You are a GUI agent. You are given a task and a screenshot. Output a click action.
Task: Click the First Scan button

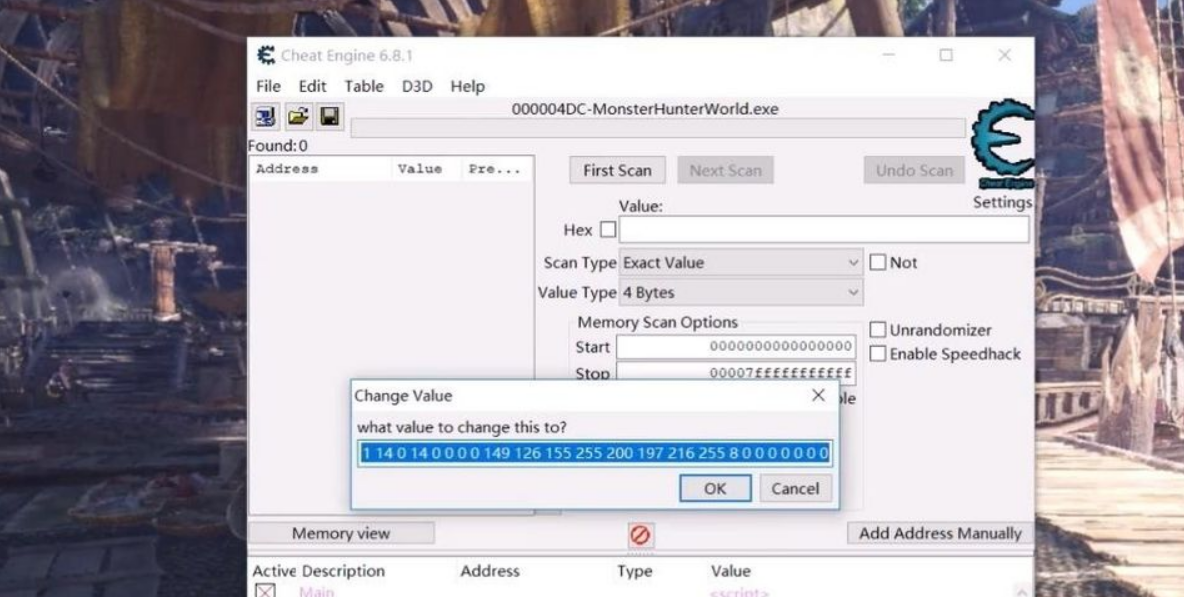tap(617, 171)
